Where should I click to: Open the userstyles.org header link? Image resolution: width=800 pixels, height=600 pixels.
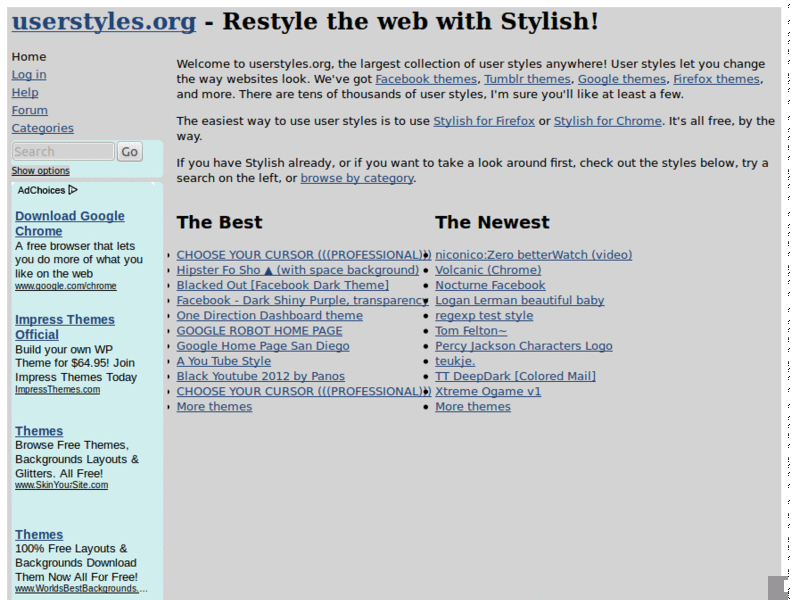click(x=104, y=22)
